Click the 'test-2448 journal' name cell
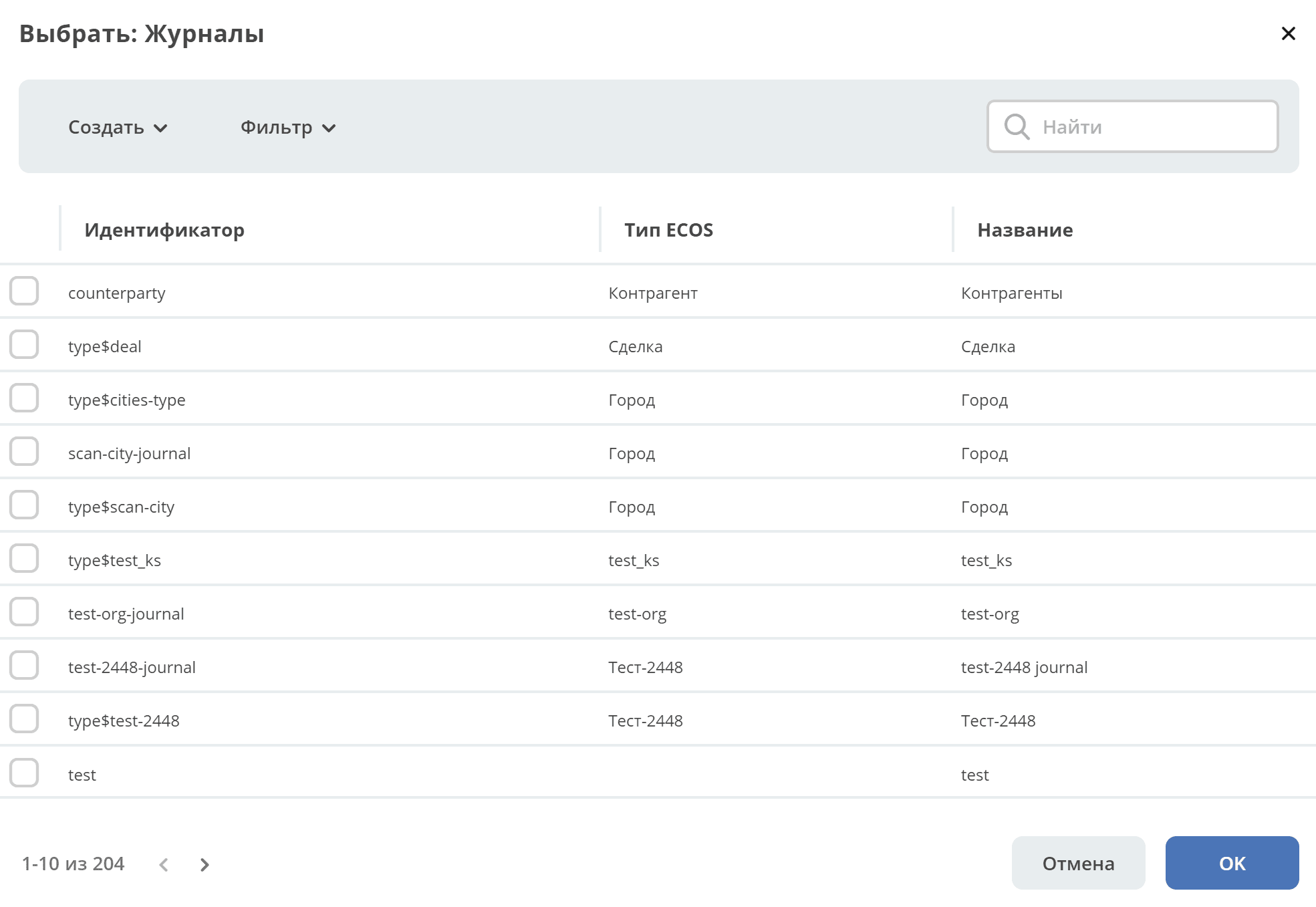 point(1024,668)
